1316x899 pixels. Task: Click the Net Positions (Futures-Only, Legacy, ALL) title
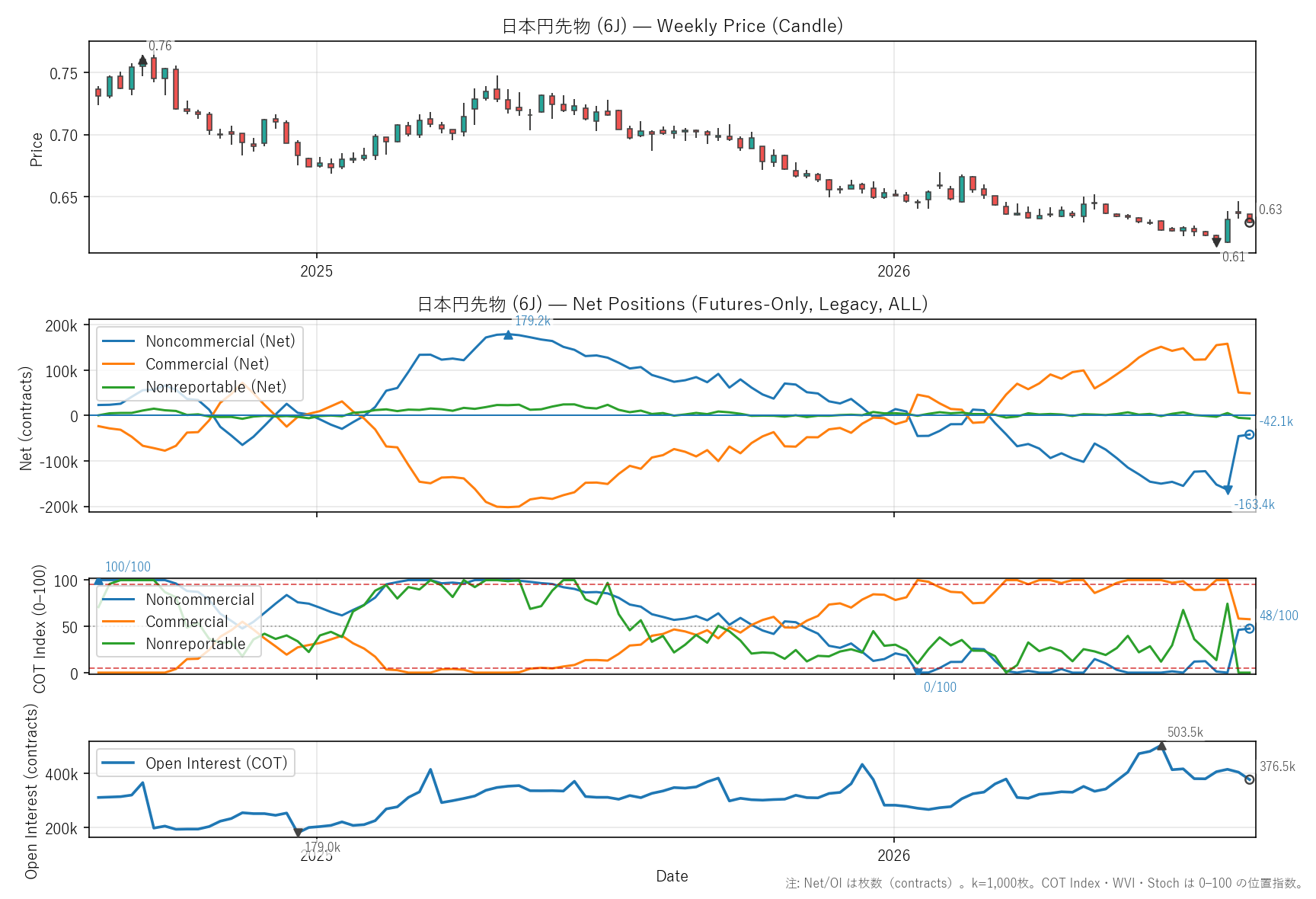pos(672,304)
